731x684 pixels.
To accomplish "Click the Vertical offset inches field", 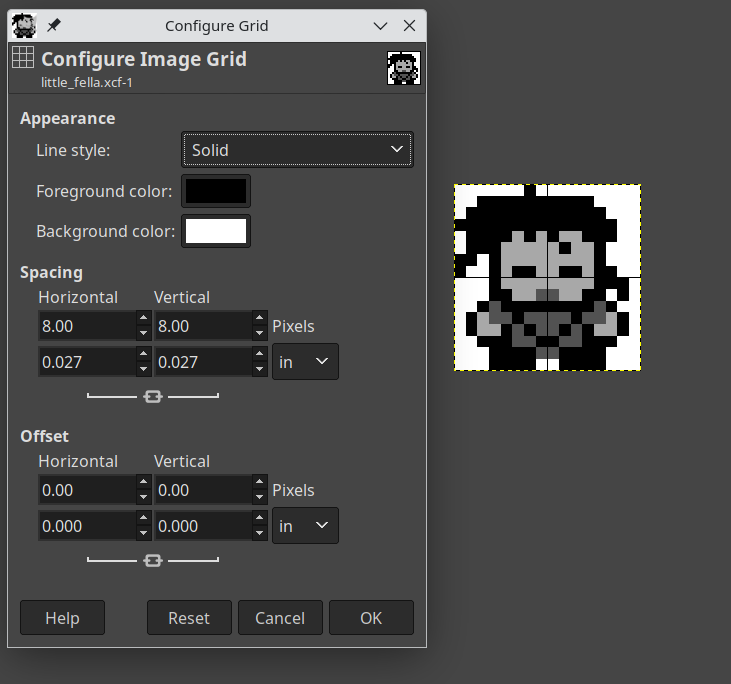I will tap(203, 526).
